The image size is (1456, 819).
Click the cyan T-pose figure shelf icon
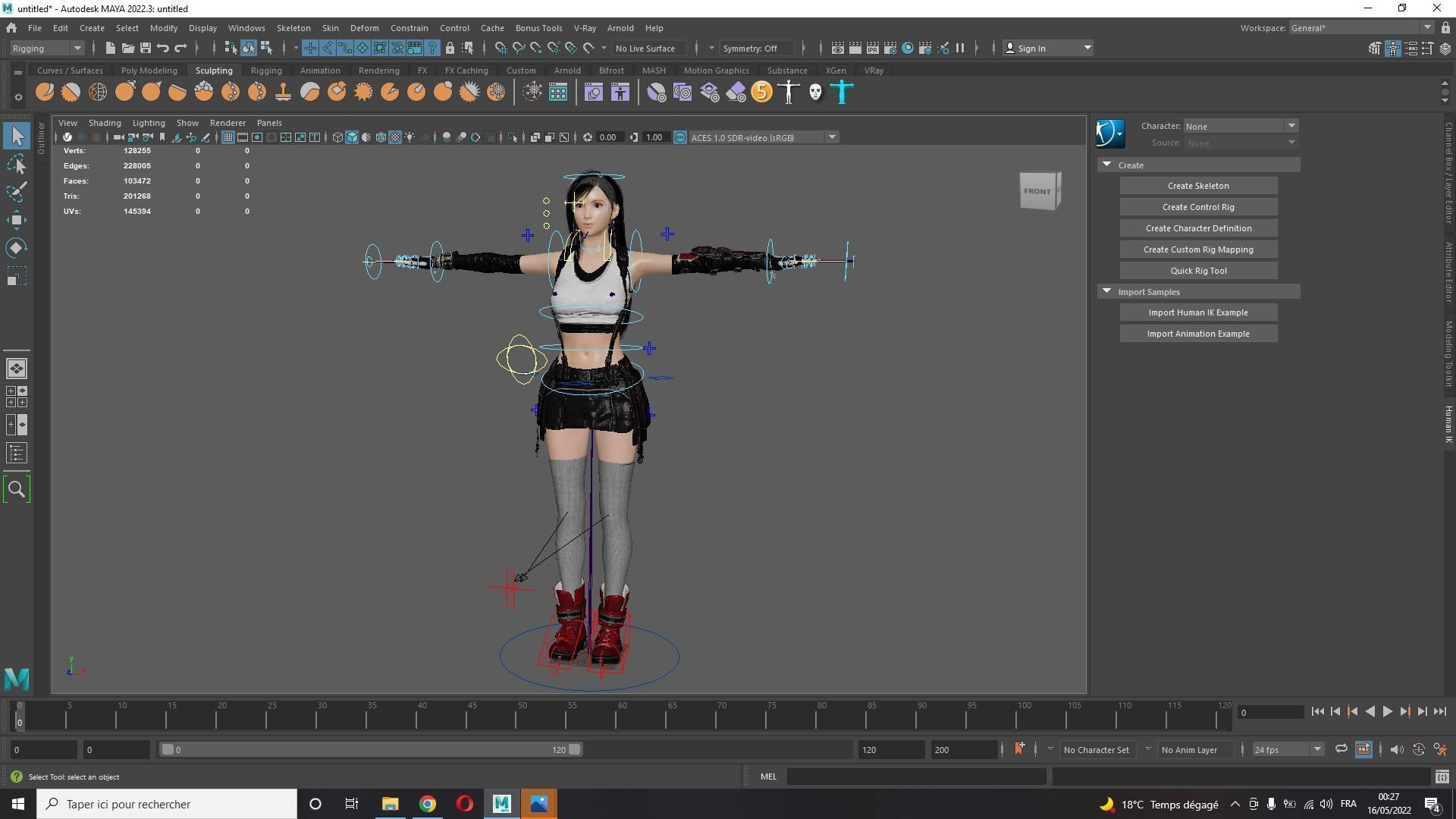tap(842, 93)
